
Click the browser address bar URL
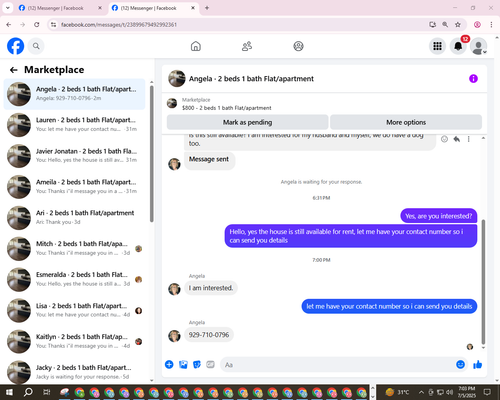tap(119, 25)
